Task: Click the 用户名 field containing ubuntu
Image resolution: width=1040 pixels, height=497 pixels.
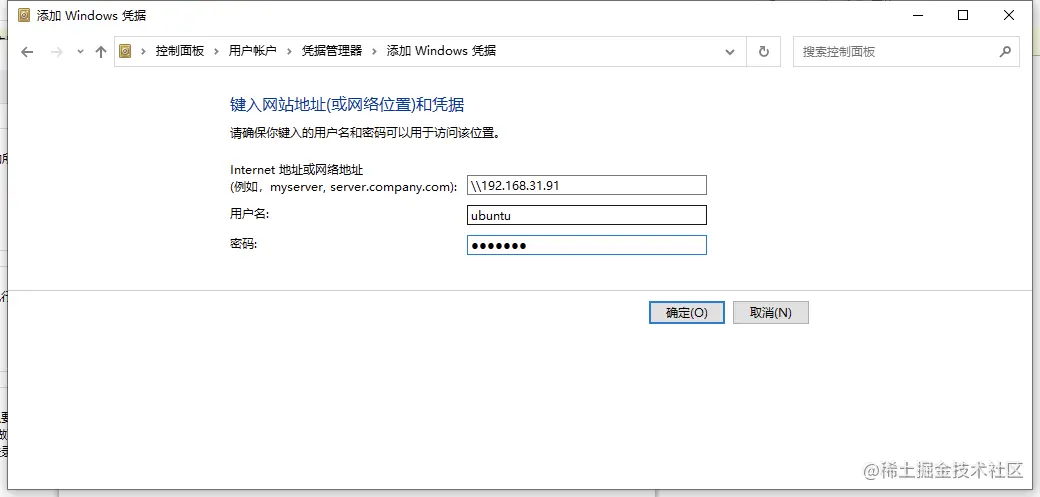Action: click(x=587, y=216)
